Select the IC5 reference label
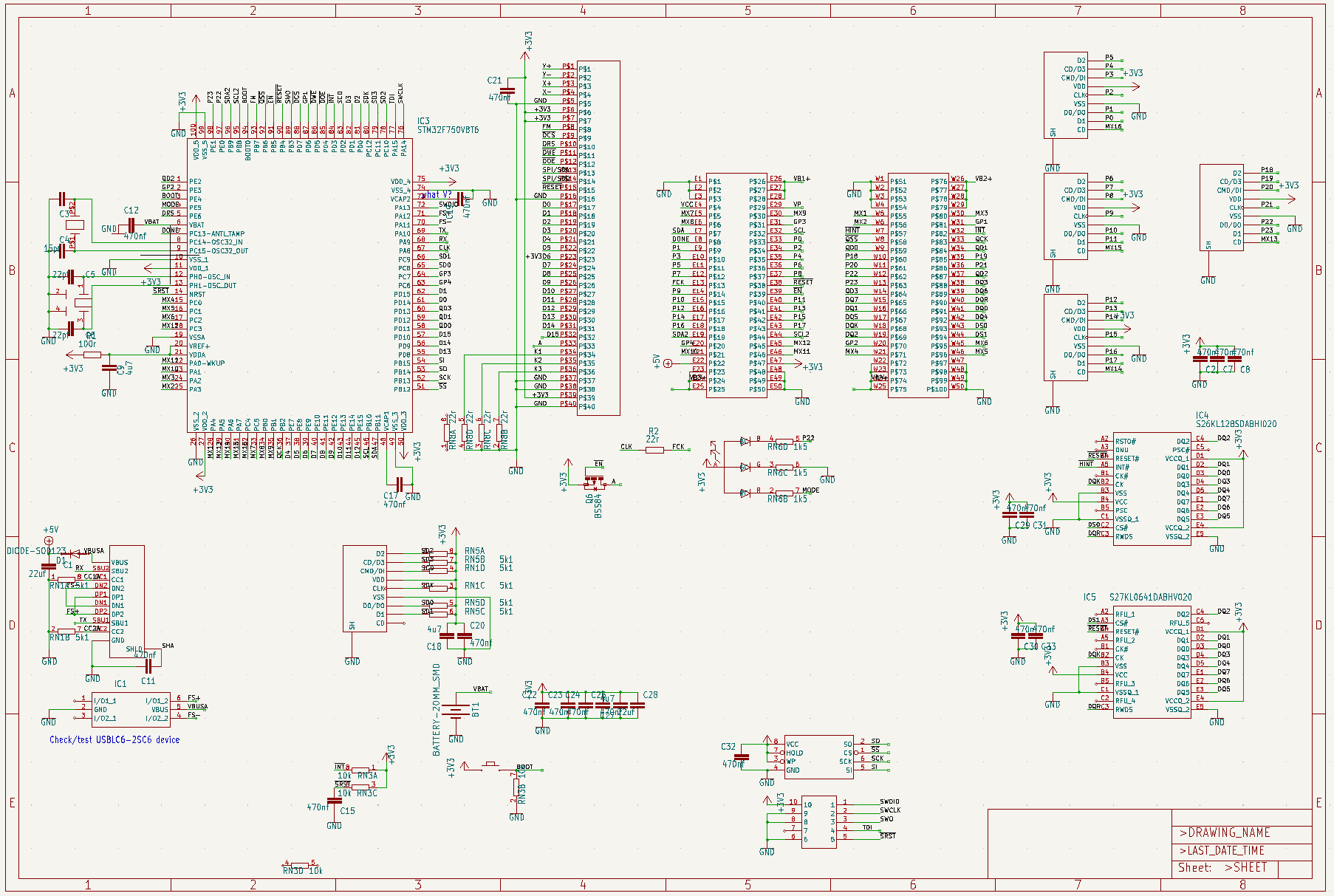1334x896 pixels. coord(1090,597)
